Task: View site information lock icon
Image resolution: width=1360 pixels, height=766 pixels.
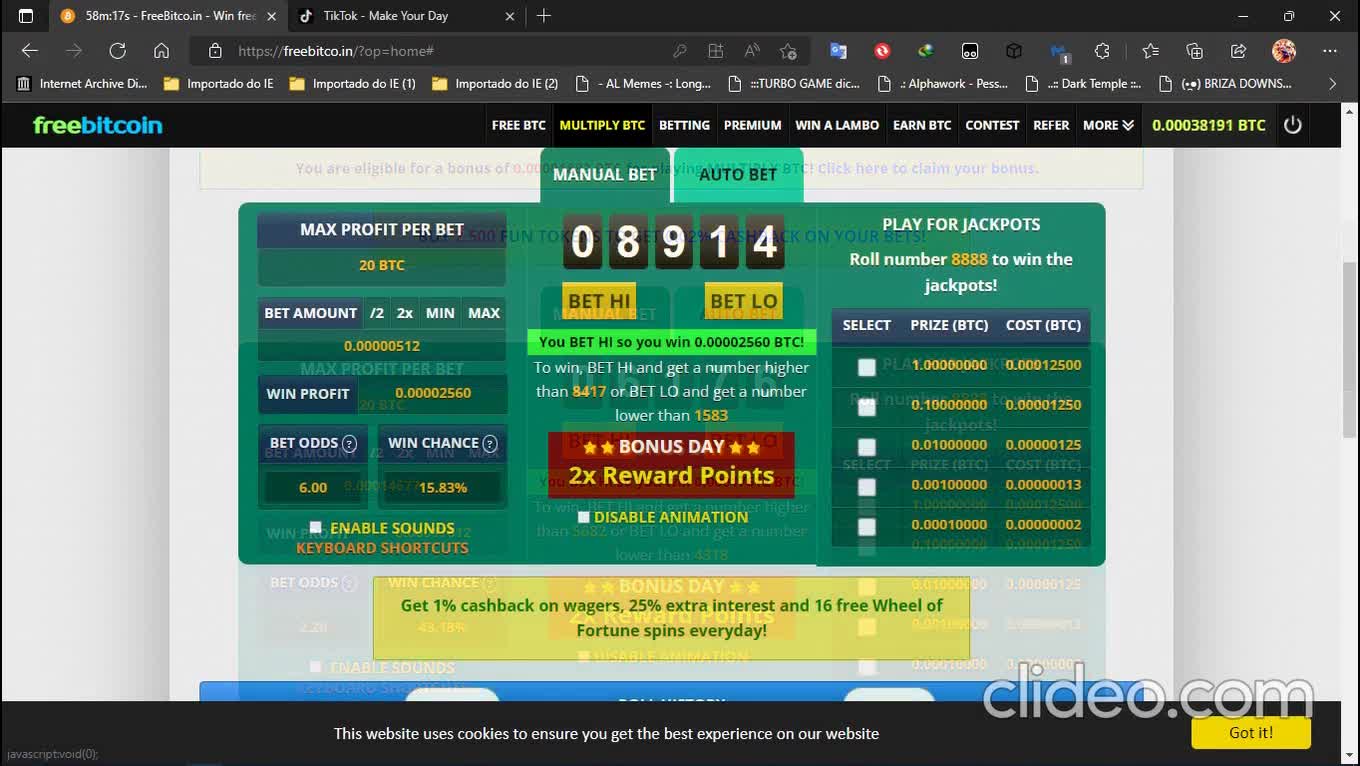Action: (x=214, y=51)
